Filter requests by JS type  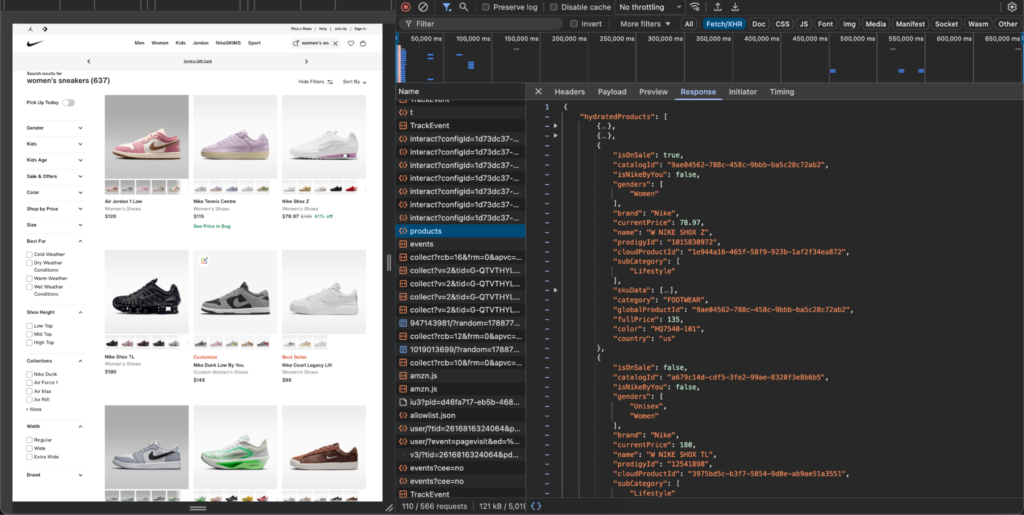803,23
